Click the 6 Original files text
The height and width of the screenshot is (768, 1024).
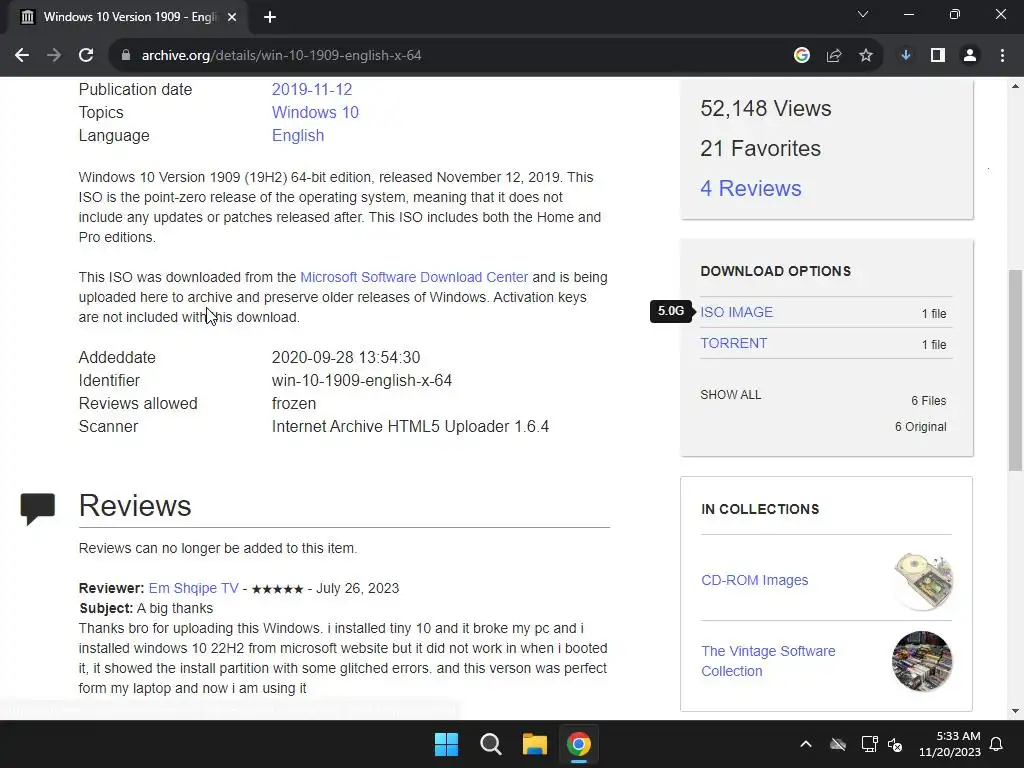(920, 426)
